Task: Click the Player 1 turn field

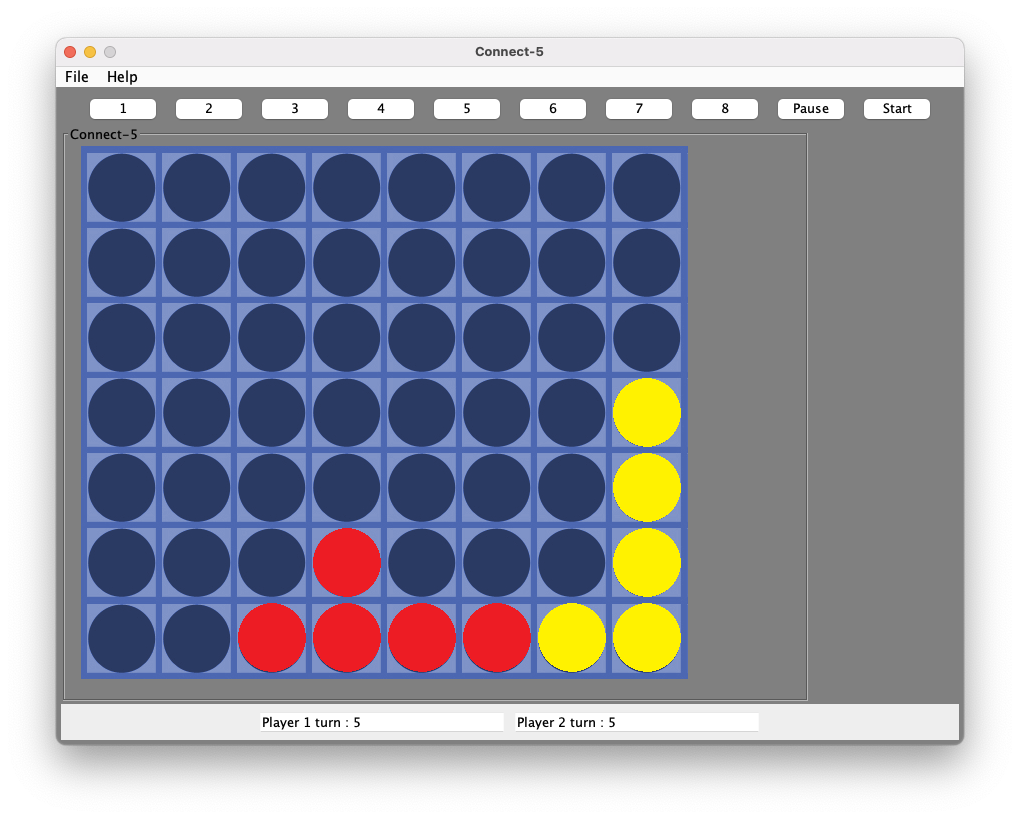Action: click(x=381, y=721)
